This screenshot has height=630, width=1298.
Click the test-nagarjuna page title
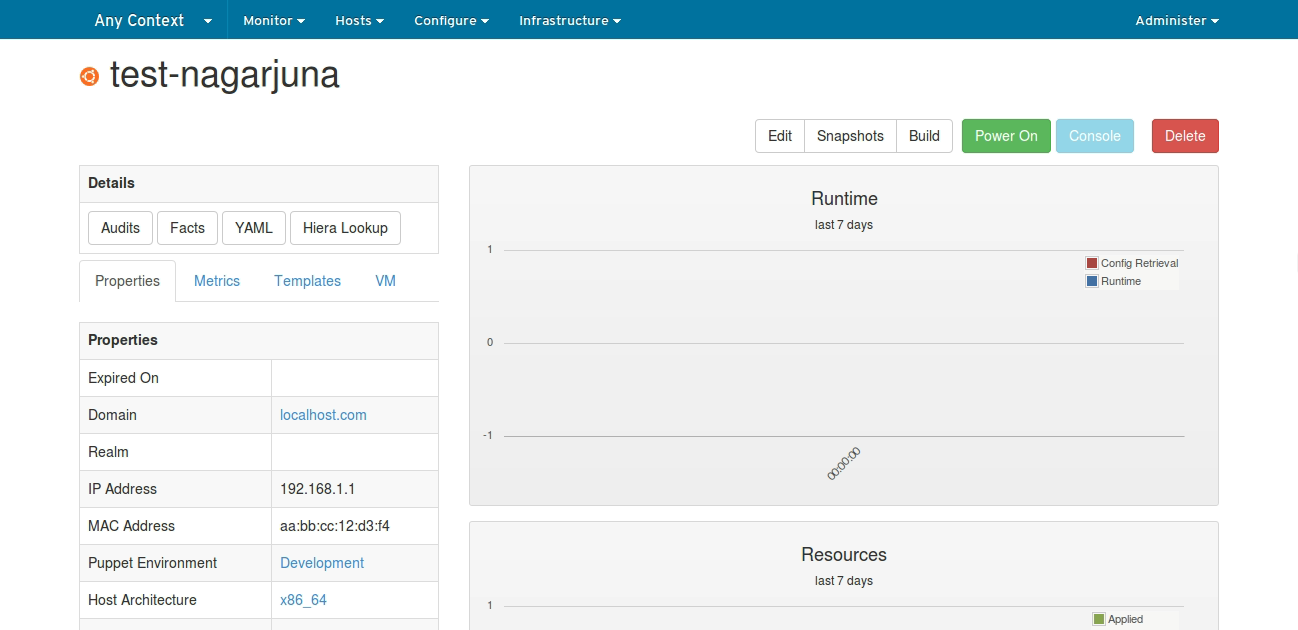coord(225,75)
